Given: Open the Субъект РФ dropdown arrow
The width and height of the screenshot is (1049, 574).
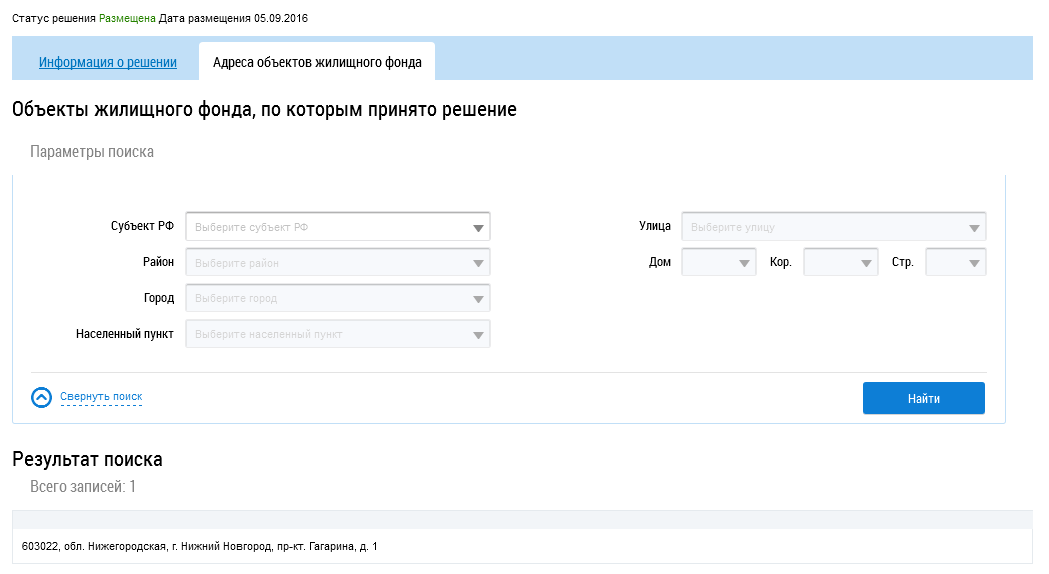Looking at the screenshot, I should click(x=478, y=228).
